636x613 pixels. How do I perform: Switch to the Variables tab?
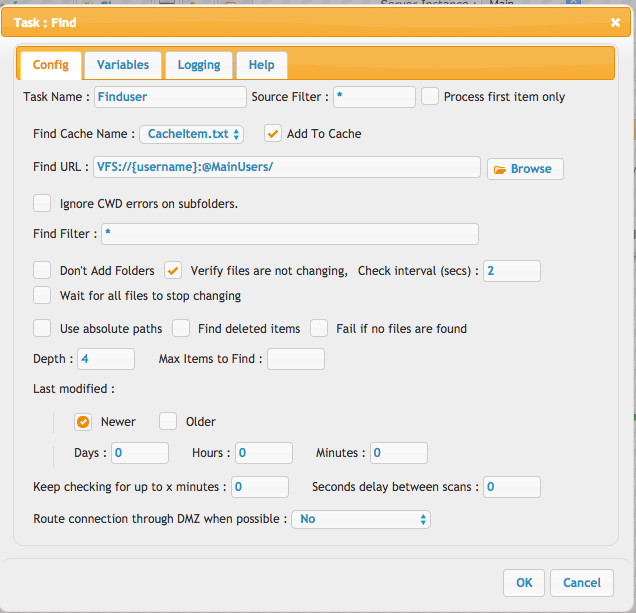tap(123, 65)
